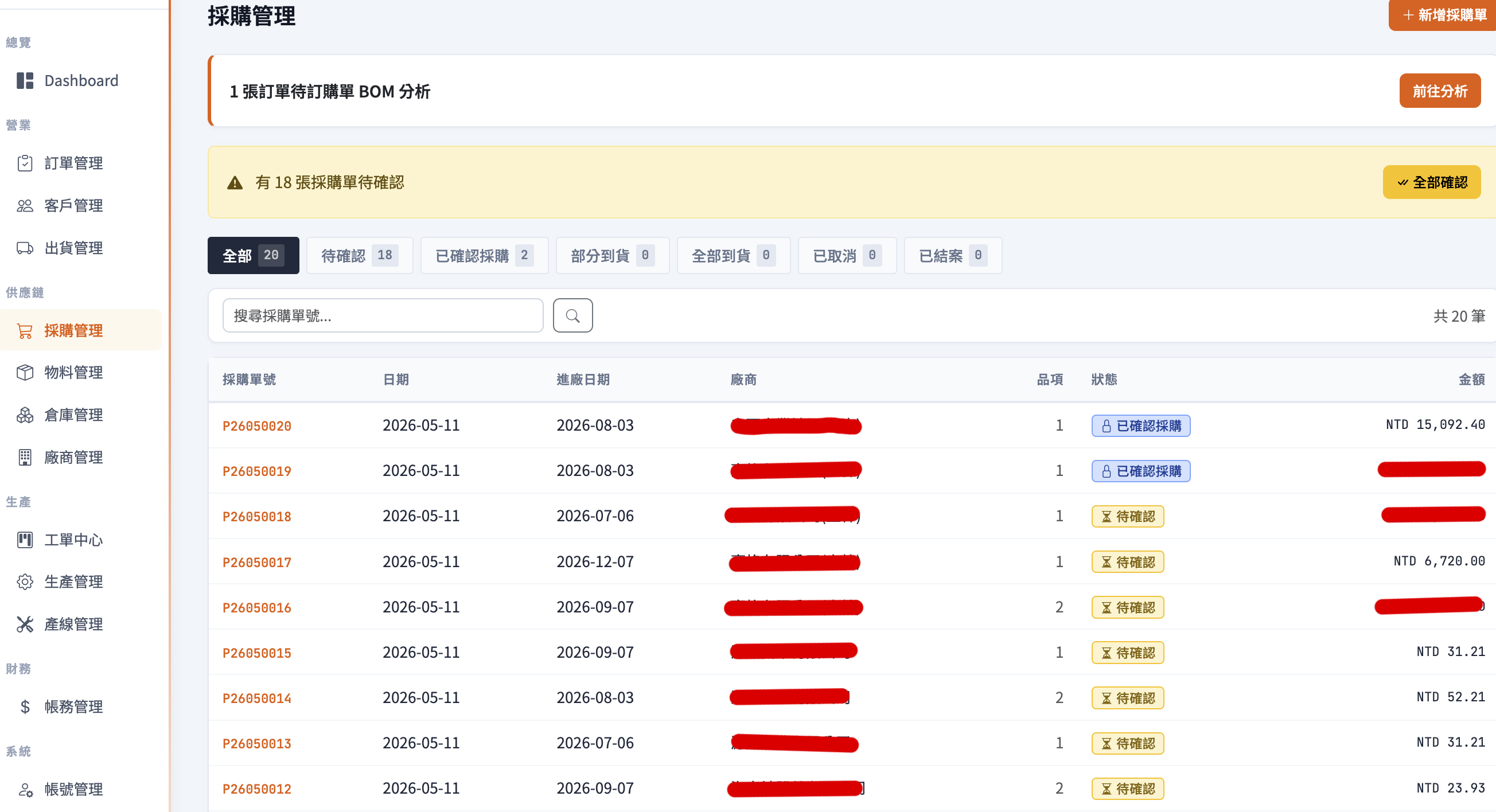
Task: Open purchase order P26050018 link
Action: (x=256, y=517)
